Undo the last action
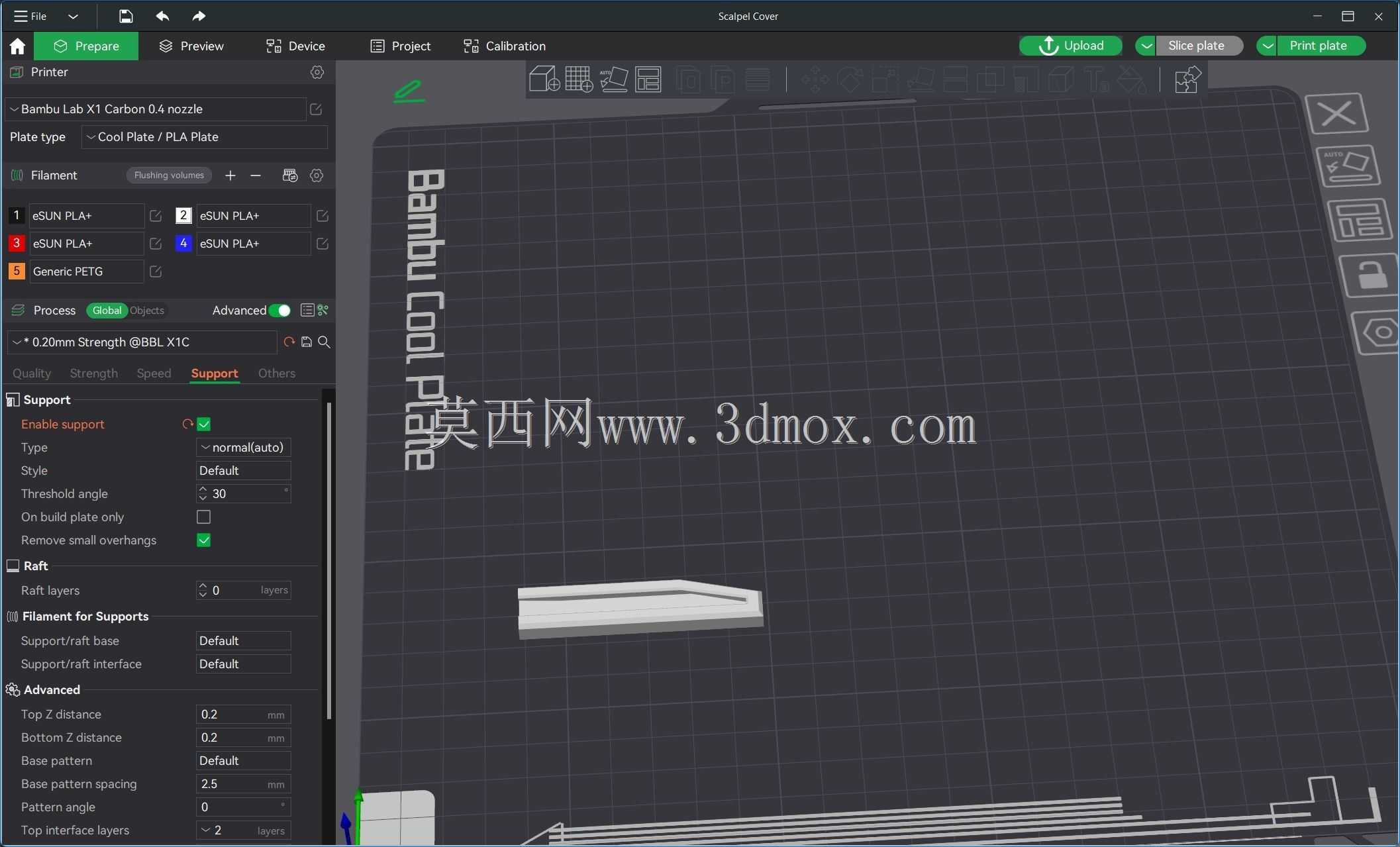The height and width of the screenshot is (847, 1400). click(162, 16)
